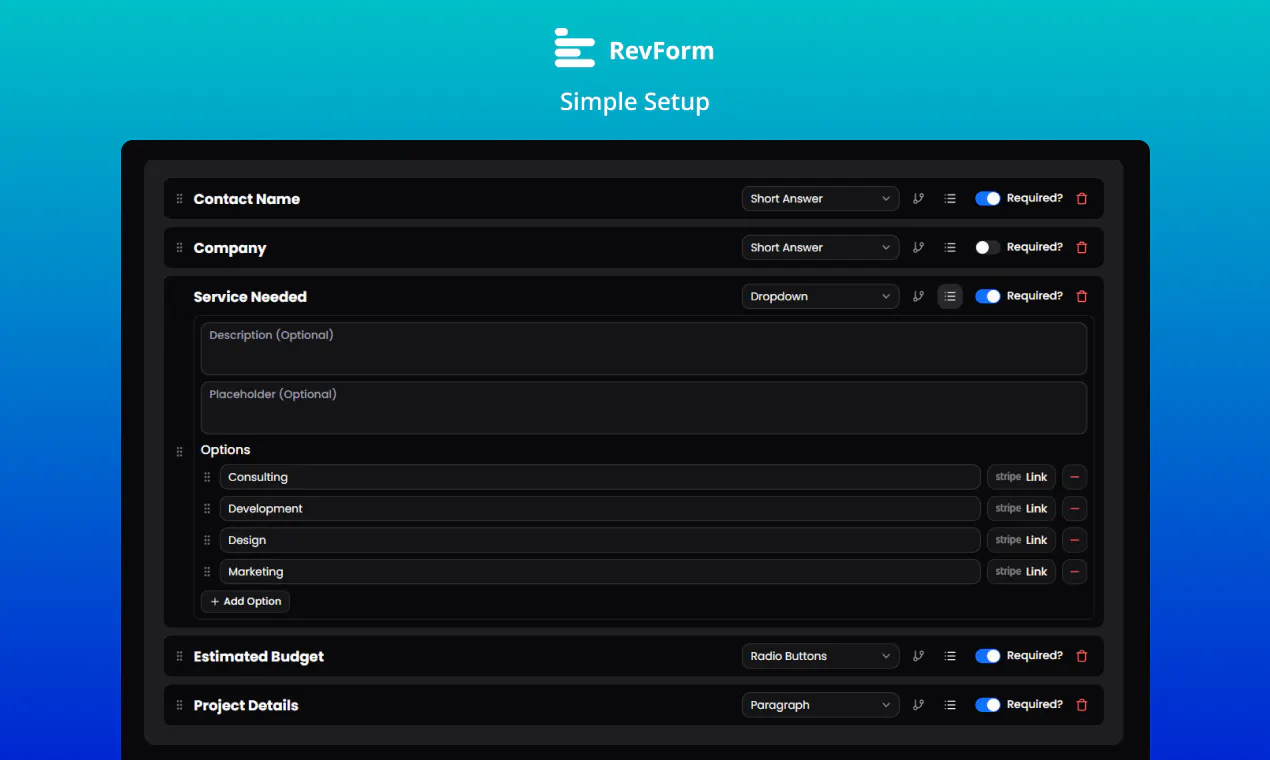Image resolution: width=1270 pixels, height=760 pixels.
Task: Remove the Consulting option
Action: click(x=1075, y=477)
